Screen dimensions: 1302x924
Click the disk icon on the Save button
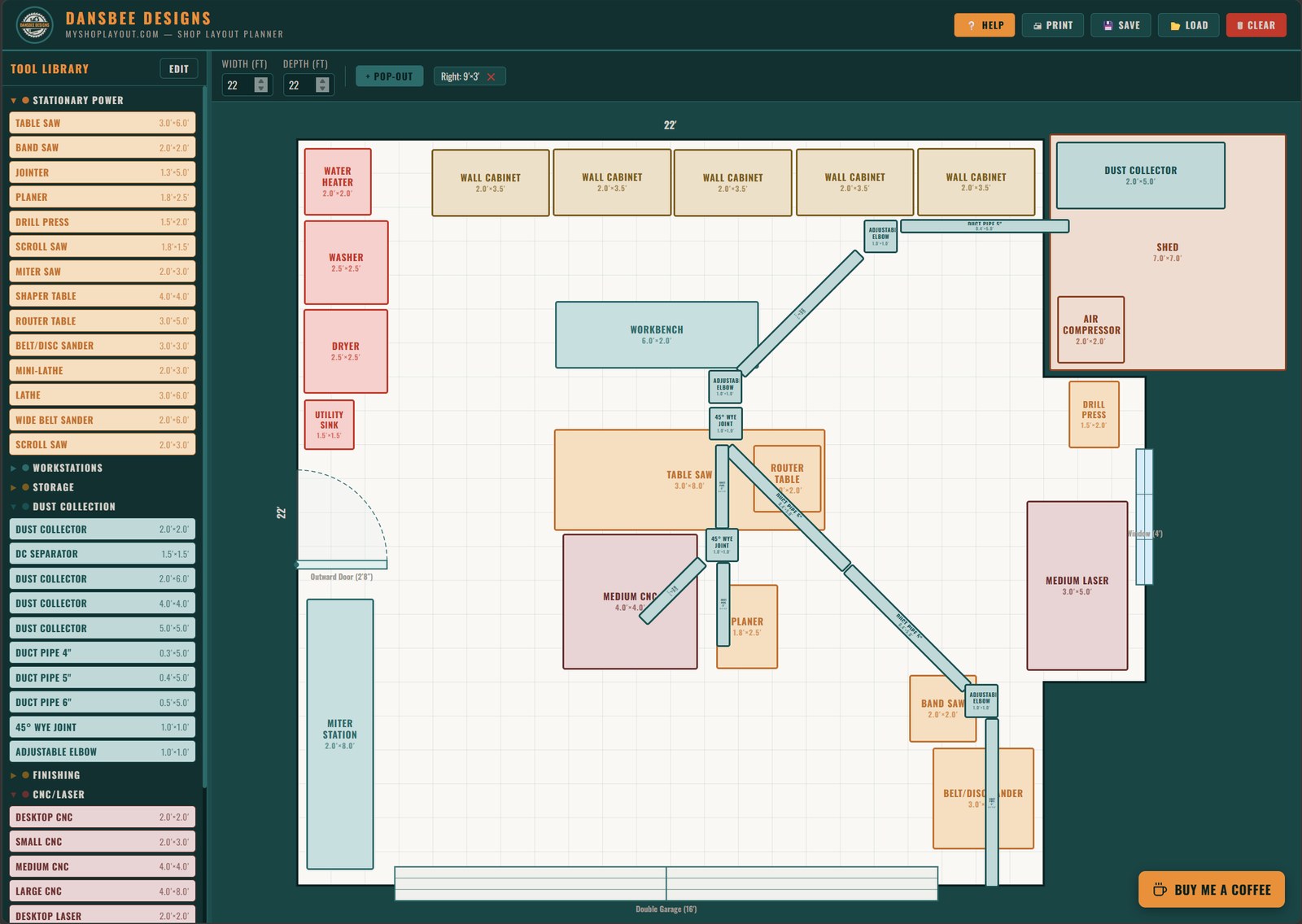point(1107,25)
